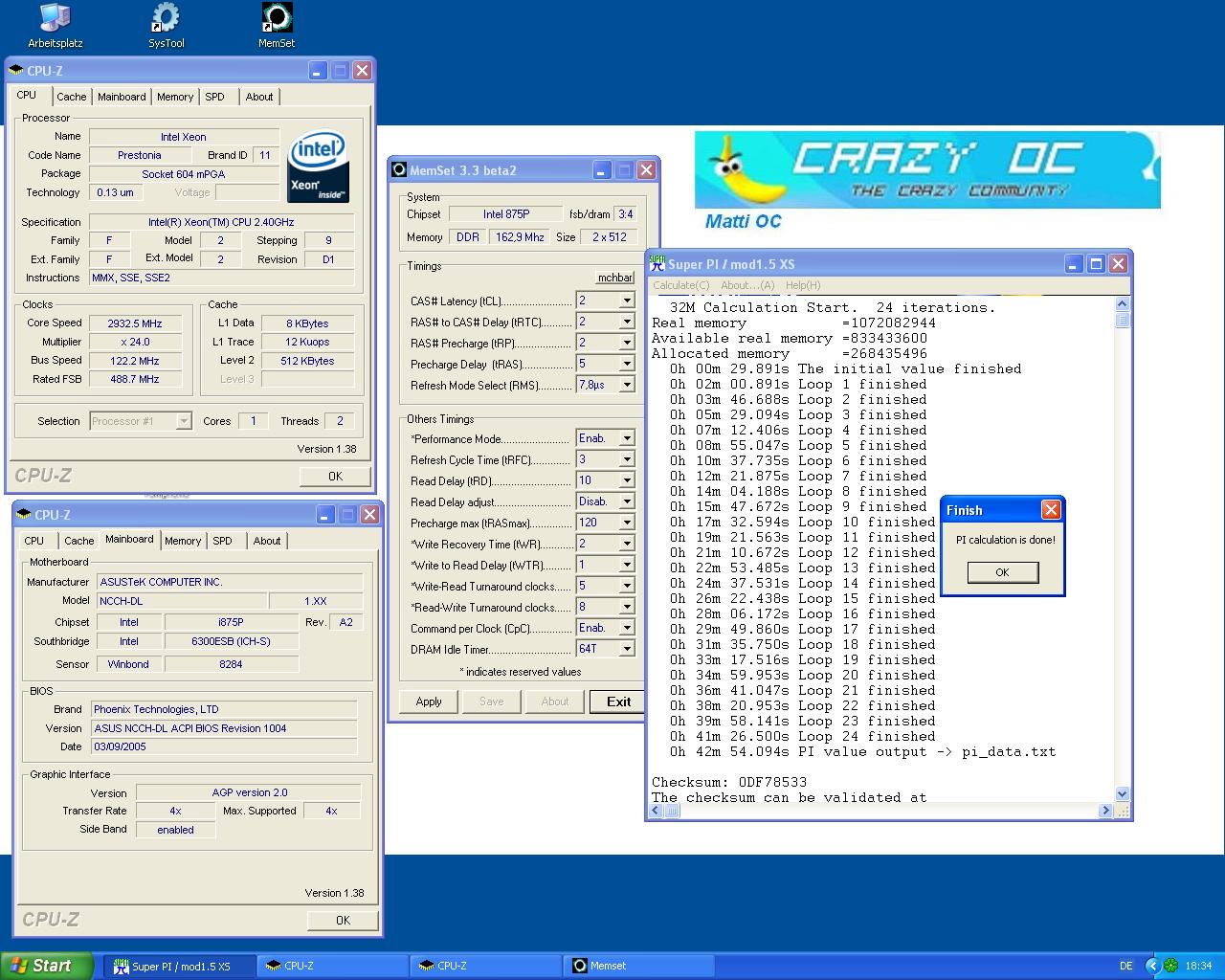Click the MemSet title bar icon

[x=400, y=170]
